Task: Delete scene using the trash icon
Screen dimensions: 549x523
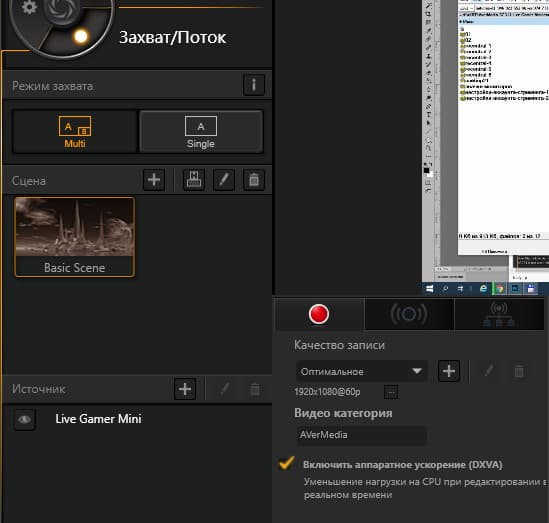Action: coord(254,180)
